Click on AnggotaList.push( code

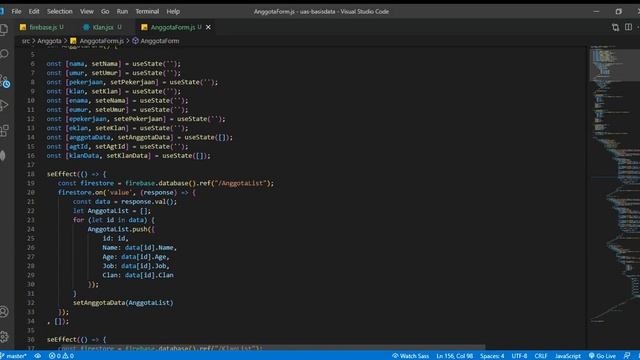(x=120, y=229)
